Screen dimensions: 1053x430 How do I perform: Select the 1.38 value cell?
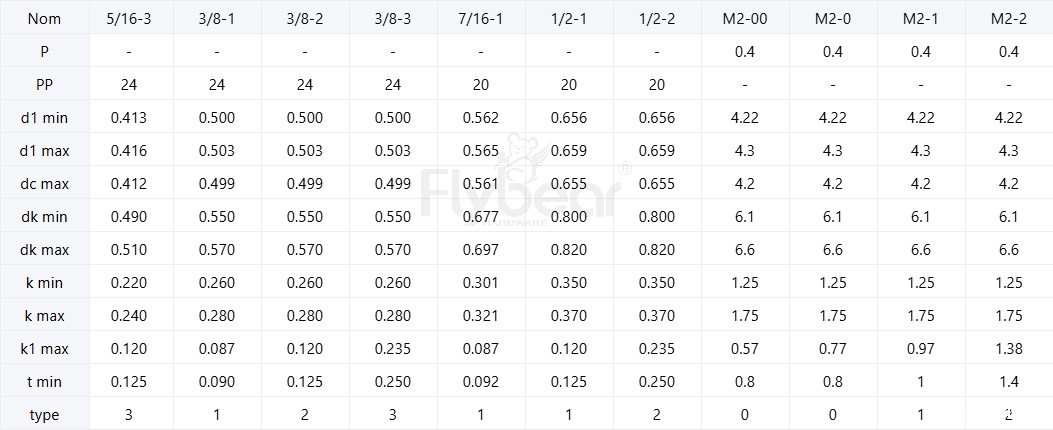point(1008,349)
